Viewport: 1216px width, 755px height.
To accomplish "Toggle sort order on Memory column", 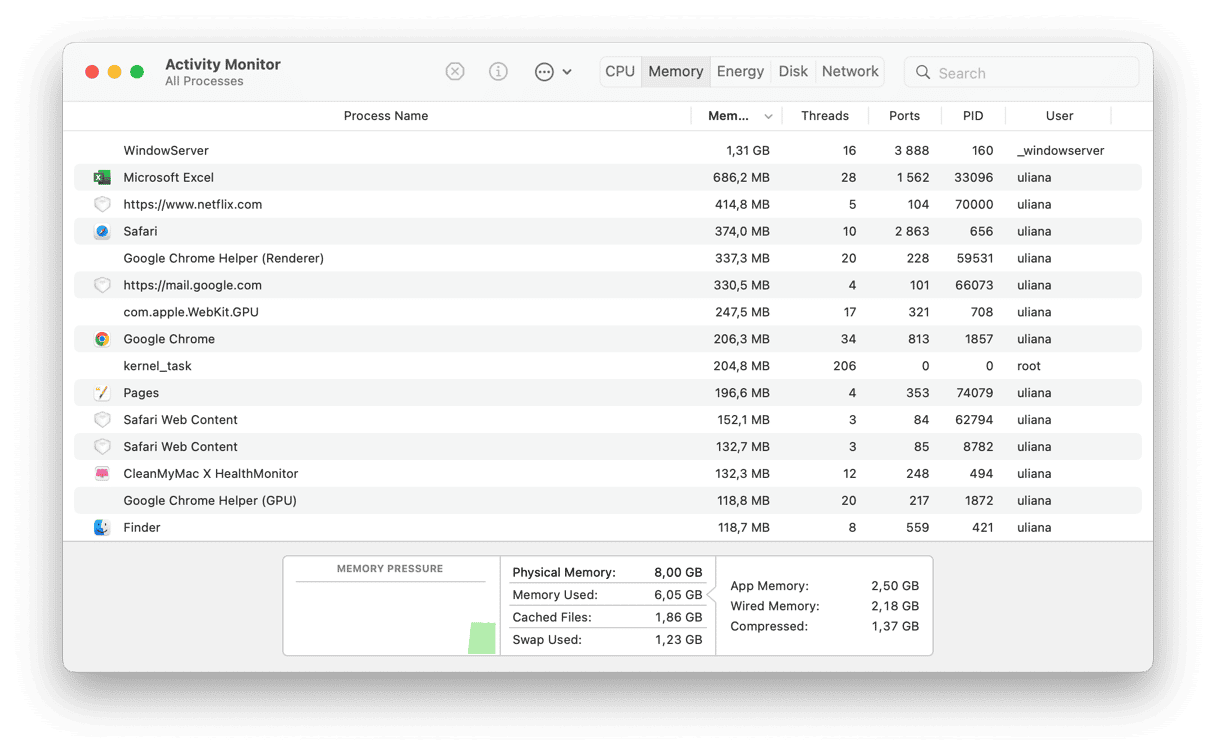I will (739, 116).
